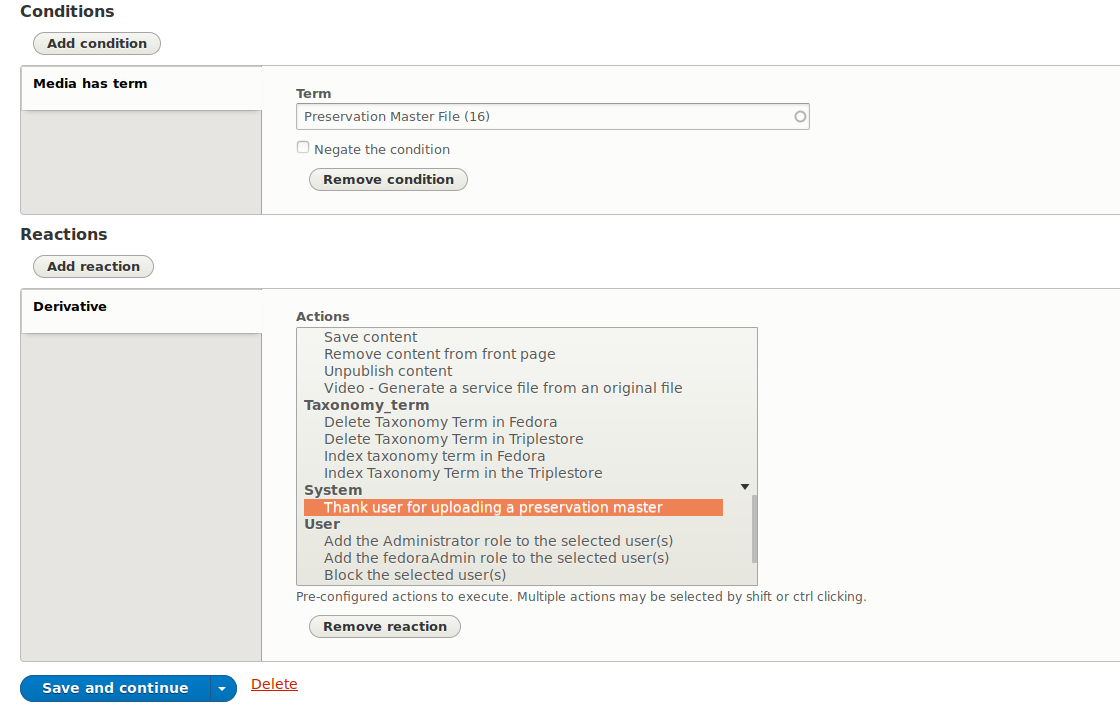Select the "Unpublish content" action
Screen dimensions: 1120x722
click(388, 370)
